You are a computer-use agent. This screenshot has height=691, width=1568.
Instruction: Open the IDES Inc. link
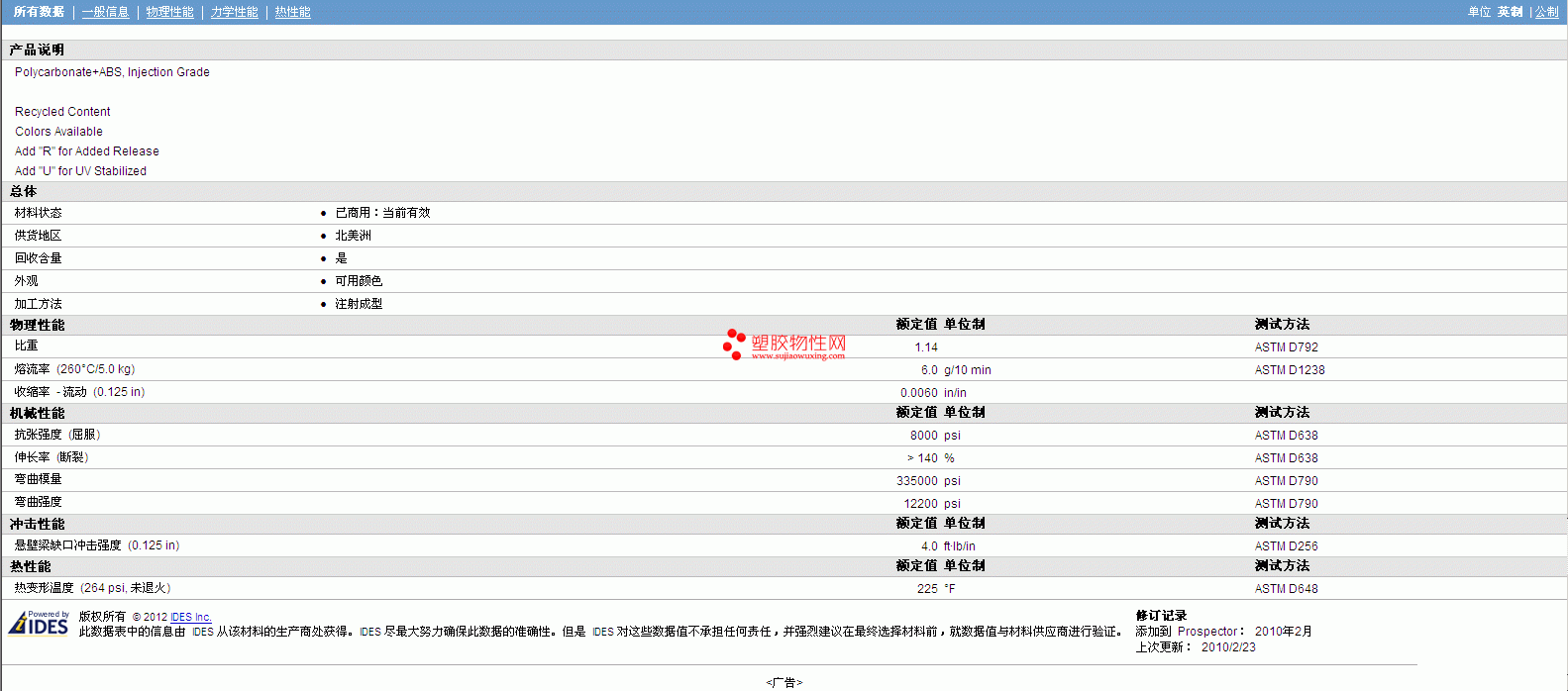click(x=191, y=617)
